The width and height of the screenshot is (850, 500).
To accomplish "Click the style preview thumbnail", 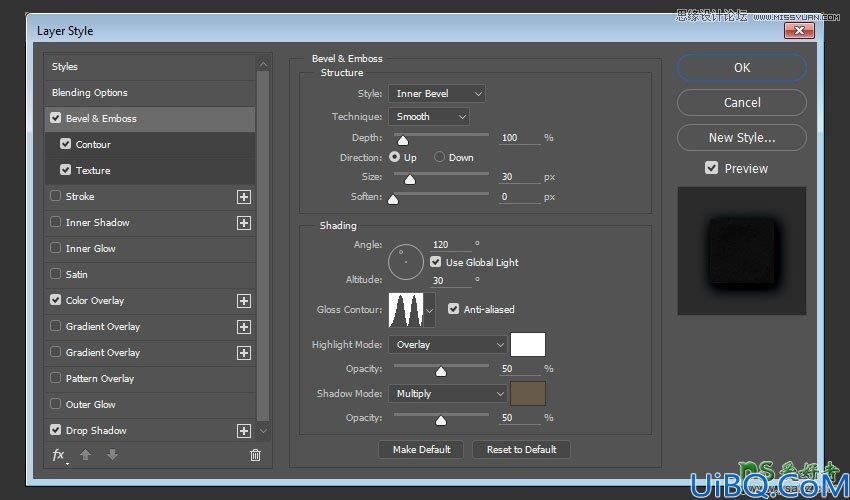I will coord(742,251).
